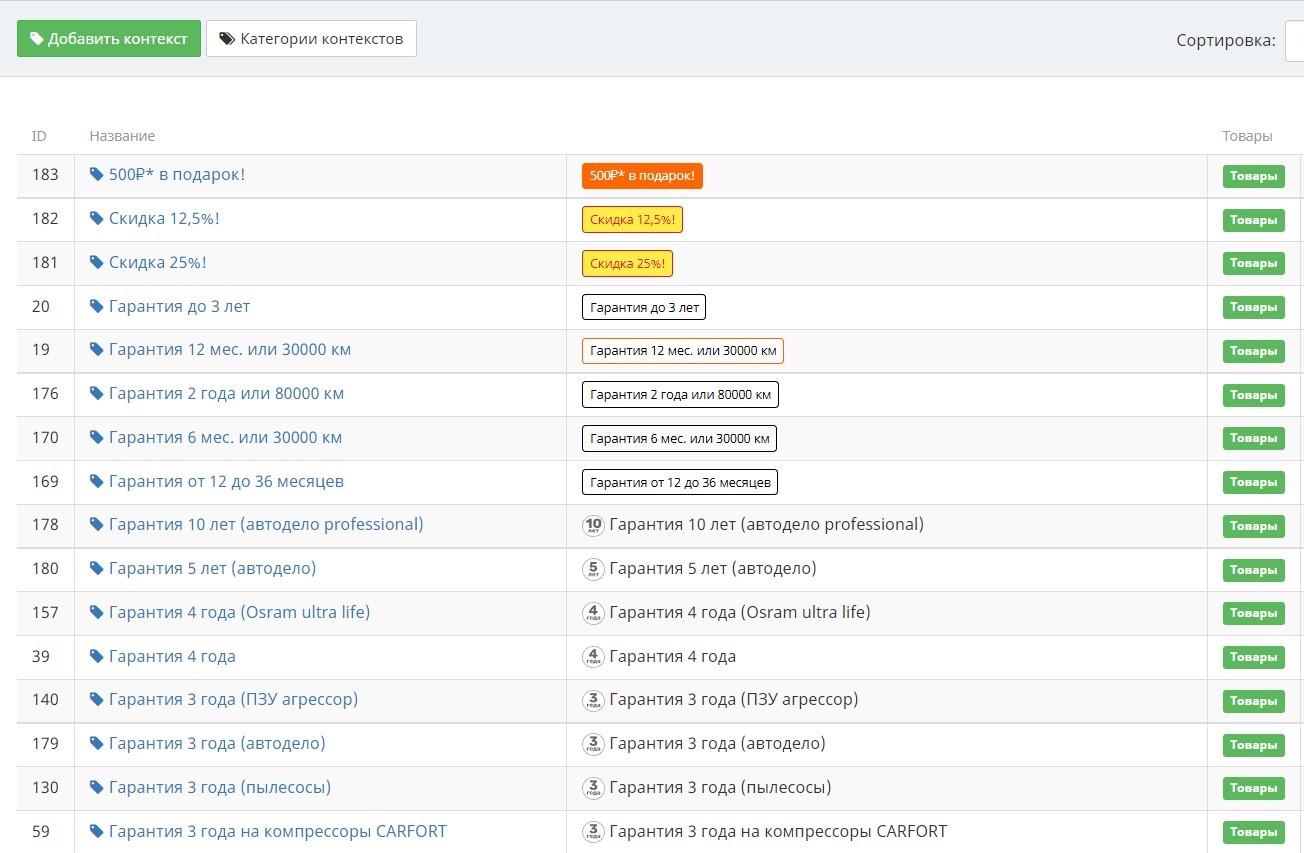The height and width of the screenshot is (853, 1304).
Task: Click the 5 лет circular warranty icon
Action: coord(593,569)
